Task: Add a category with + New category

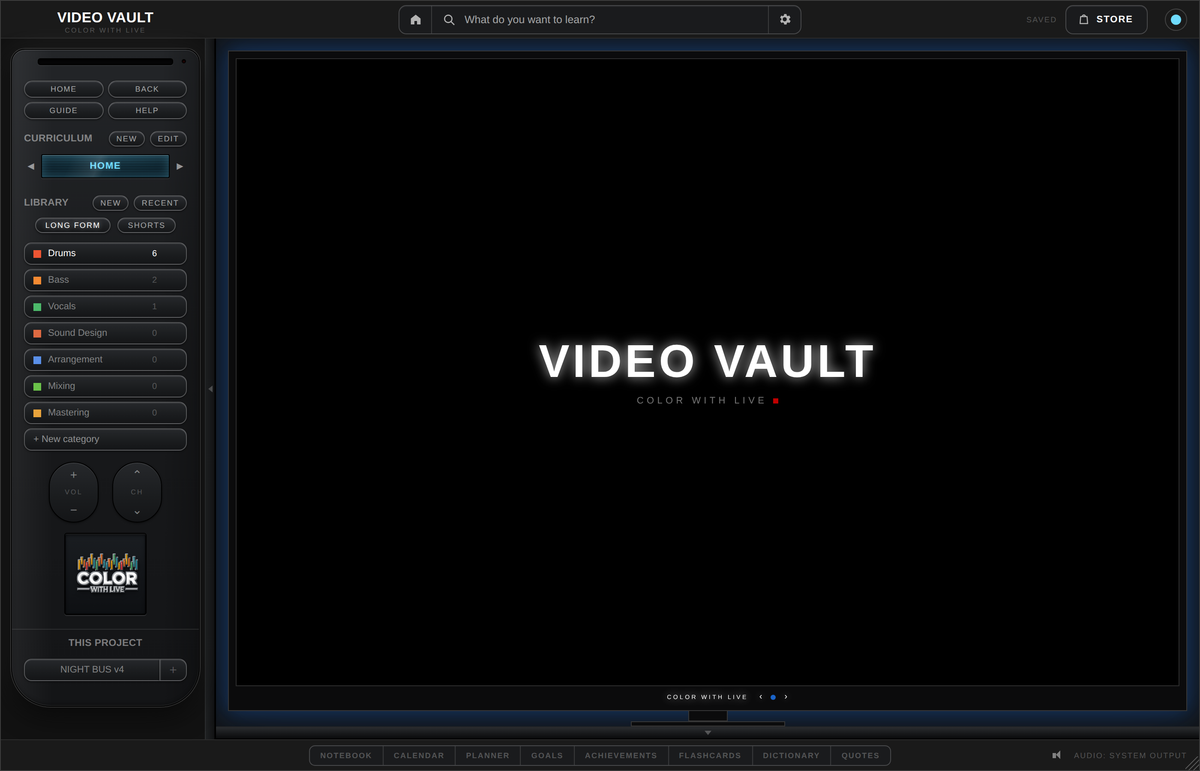Action: pos(105,439)
